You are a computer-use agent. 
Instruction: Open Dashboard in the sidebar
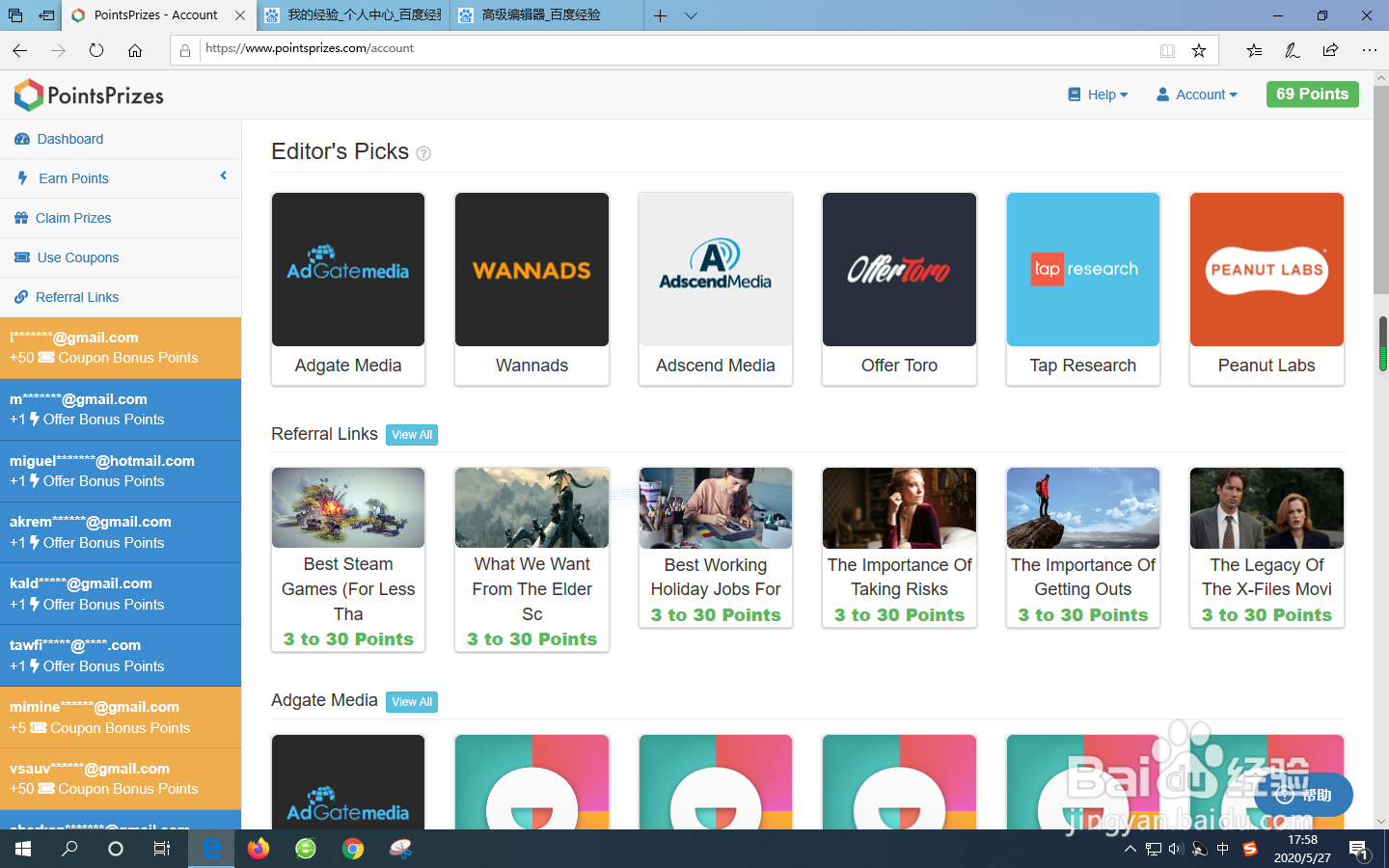pos(121,139)
